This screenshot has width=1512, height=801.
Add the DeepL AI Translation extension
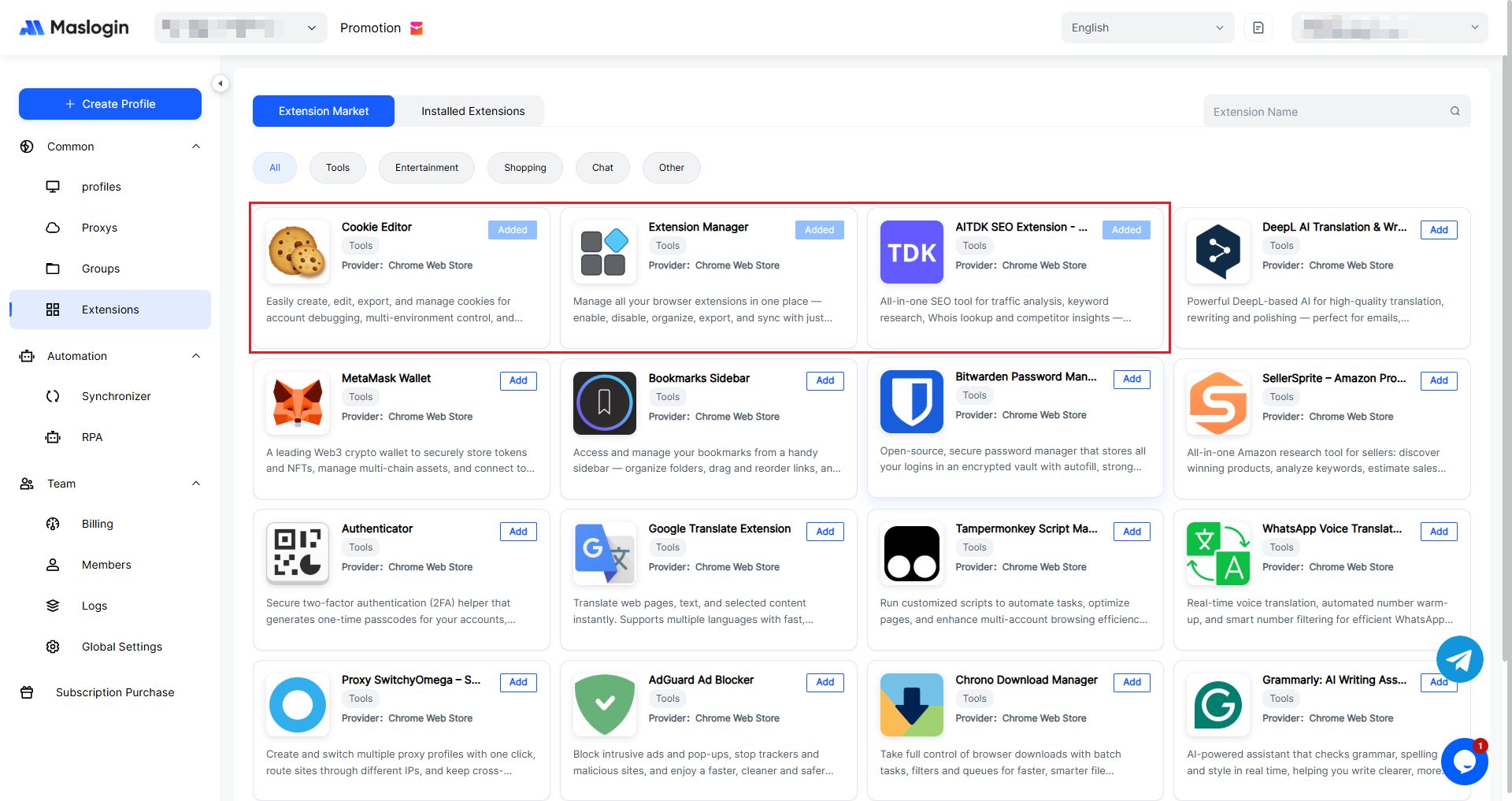coord(1438,230)
